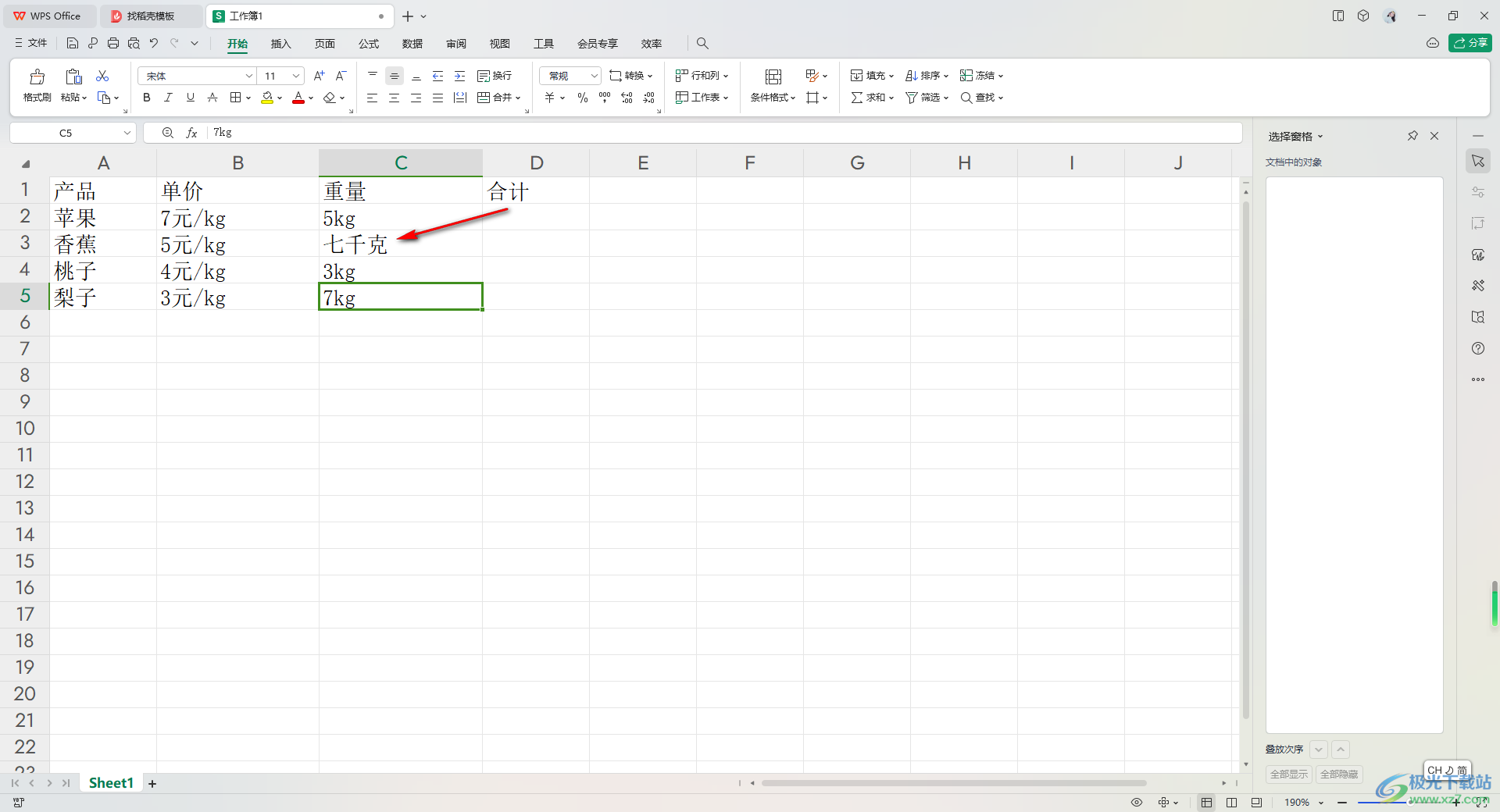Viewport: 1500px width, 812px height.
Task: Click the 条件格式 button
Action: point(773,85)
